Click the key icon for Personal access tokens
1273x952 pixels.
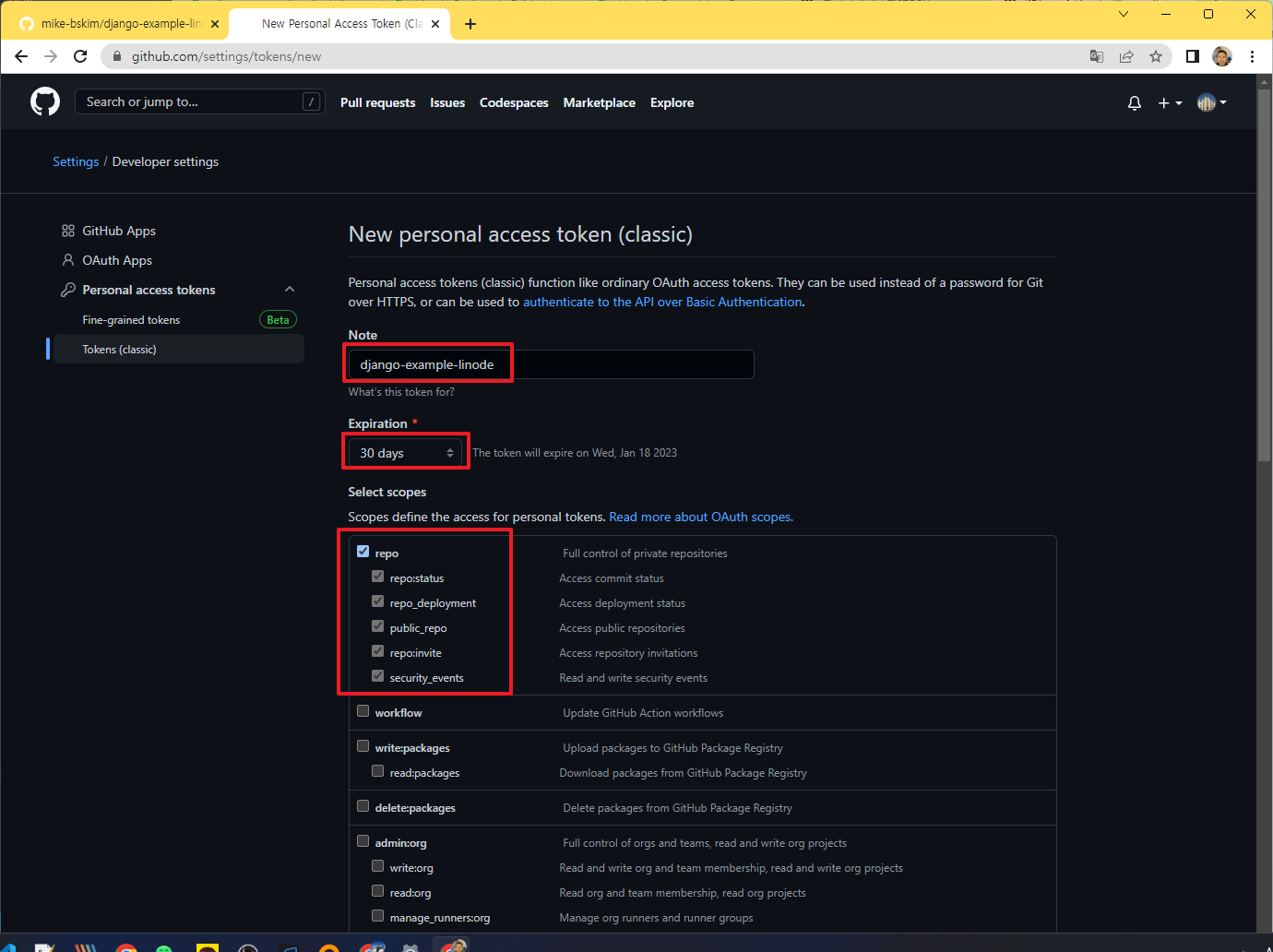click(68, 290)
